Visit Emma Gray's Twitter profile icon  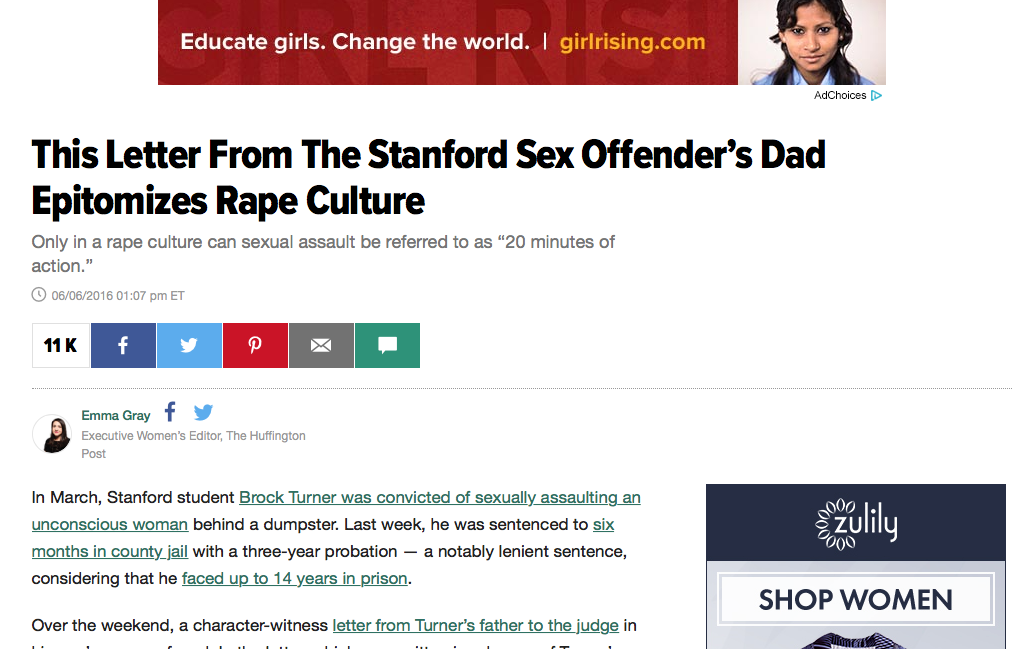[203, 412]
